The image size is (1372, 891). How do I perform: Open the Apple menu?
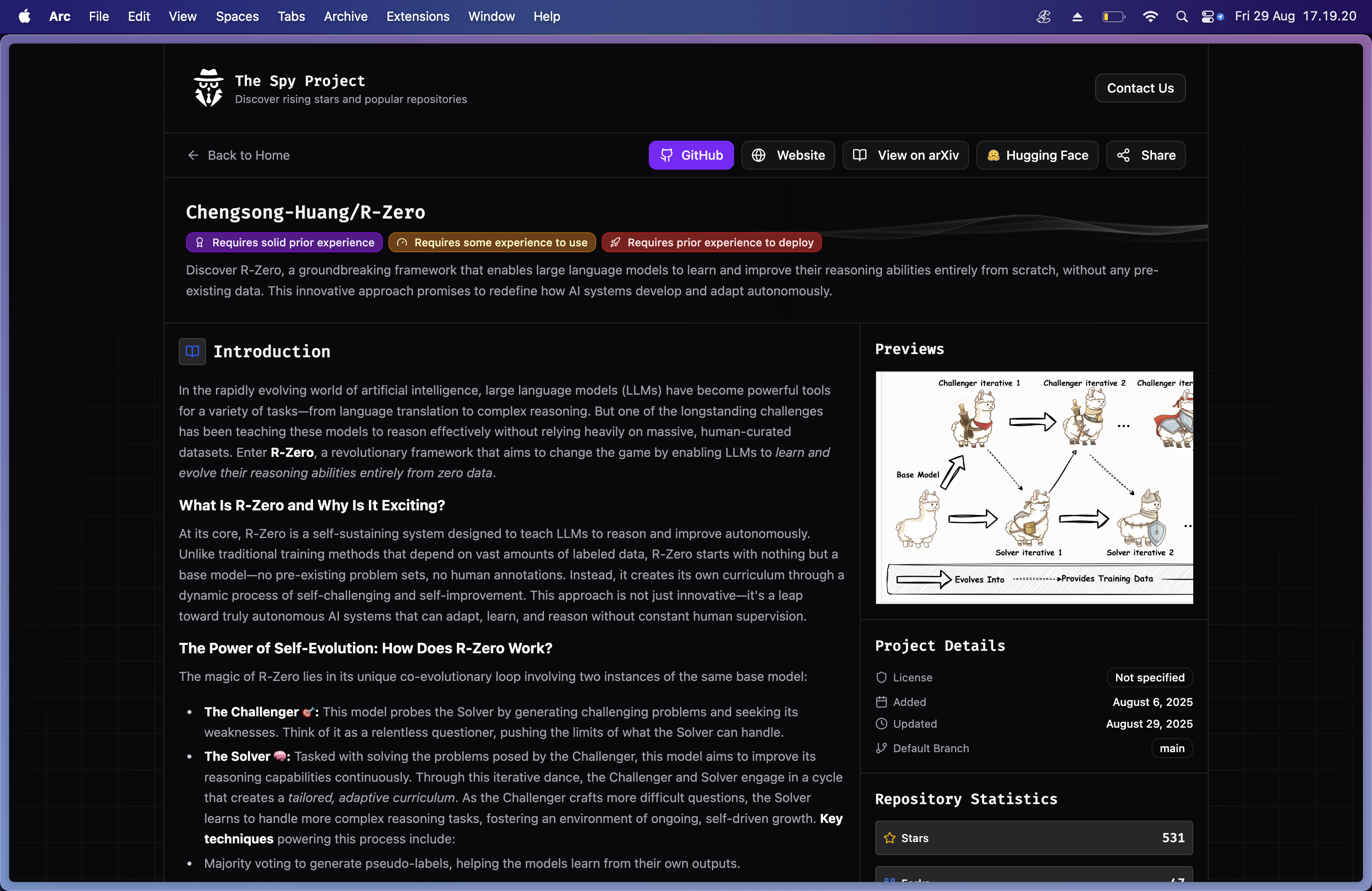pos(24,16)
